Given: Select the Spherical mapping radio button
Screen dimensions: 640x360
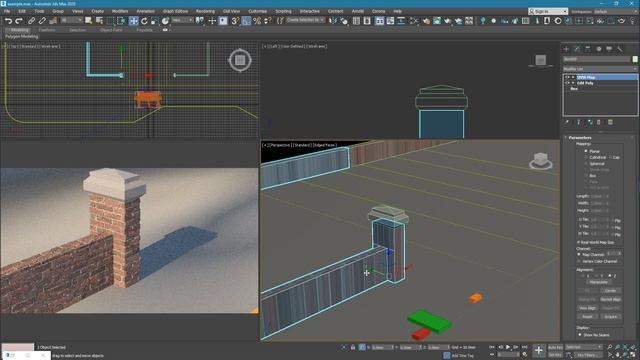Looking at the screenshot, I should tap(586, 163).
